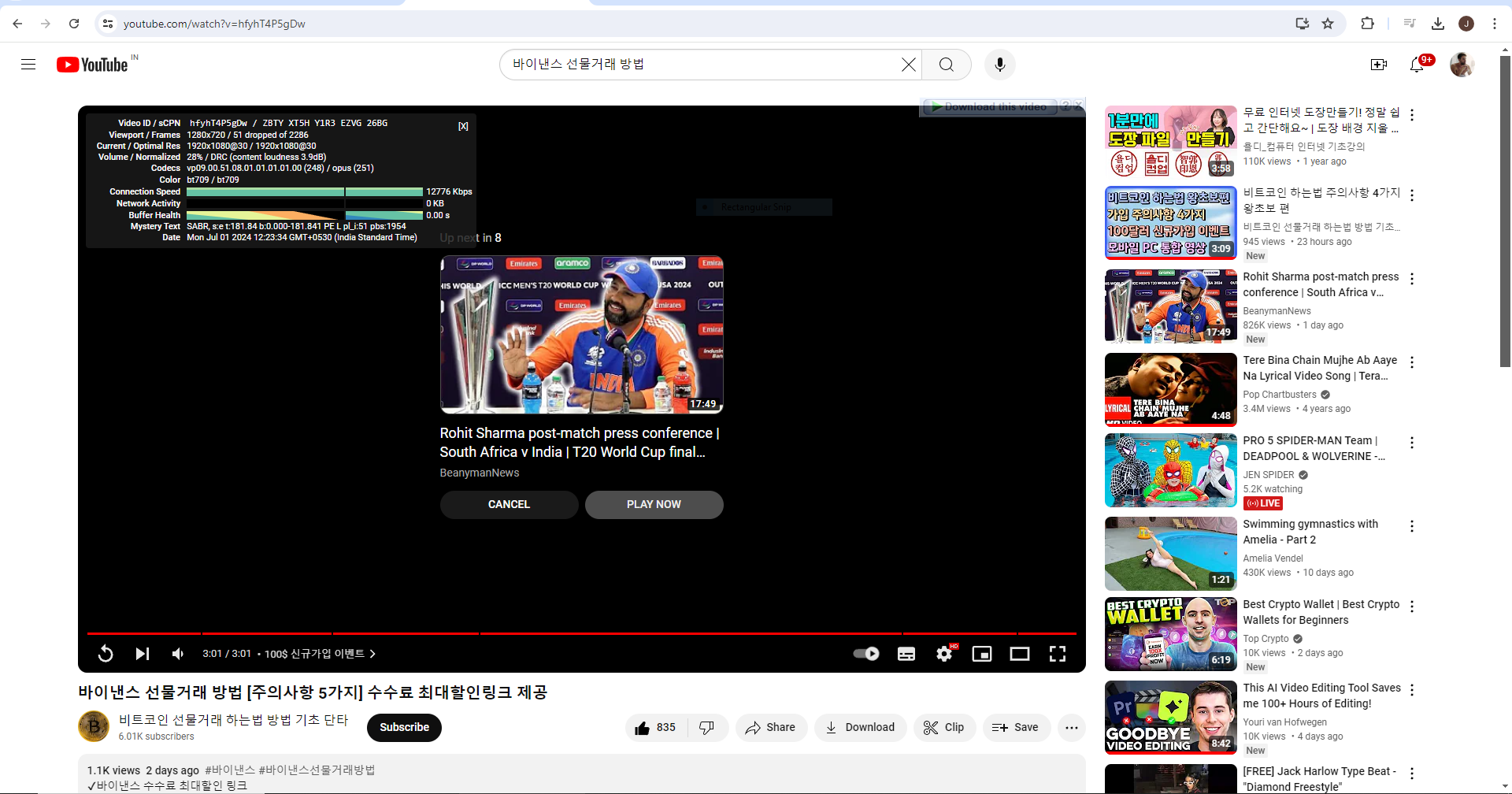The image size is (1512, 794).
Task: Open the browser extensions puzzle icon
Action: pyautogui.click(x=1368, y=24)
